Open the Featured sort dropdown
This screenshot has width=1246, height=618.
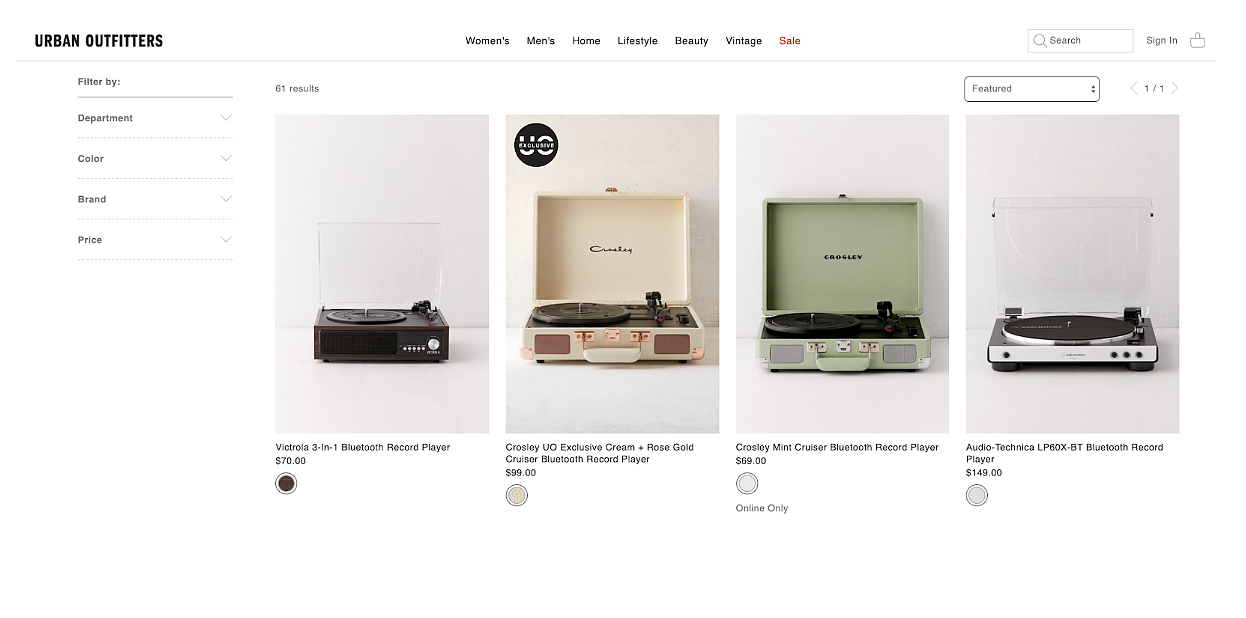pyautogui.click(x=1032, y=88)
